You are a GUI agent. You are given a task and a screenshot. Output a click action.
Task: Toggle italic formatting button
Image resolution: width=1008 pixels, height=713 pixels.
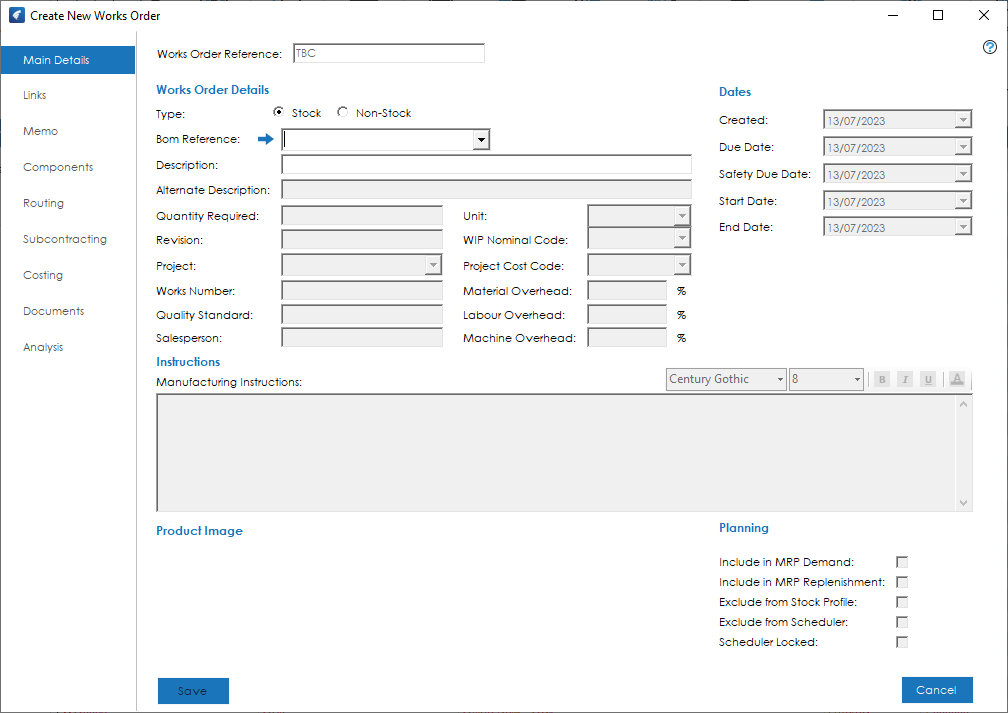click(x=905, y=379)
